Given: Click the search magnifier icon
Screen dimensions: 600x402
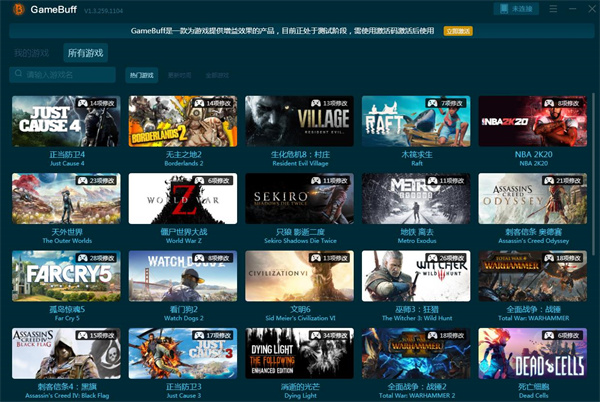Looking at the screenshot, I should 18,73.
